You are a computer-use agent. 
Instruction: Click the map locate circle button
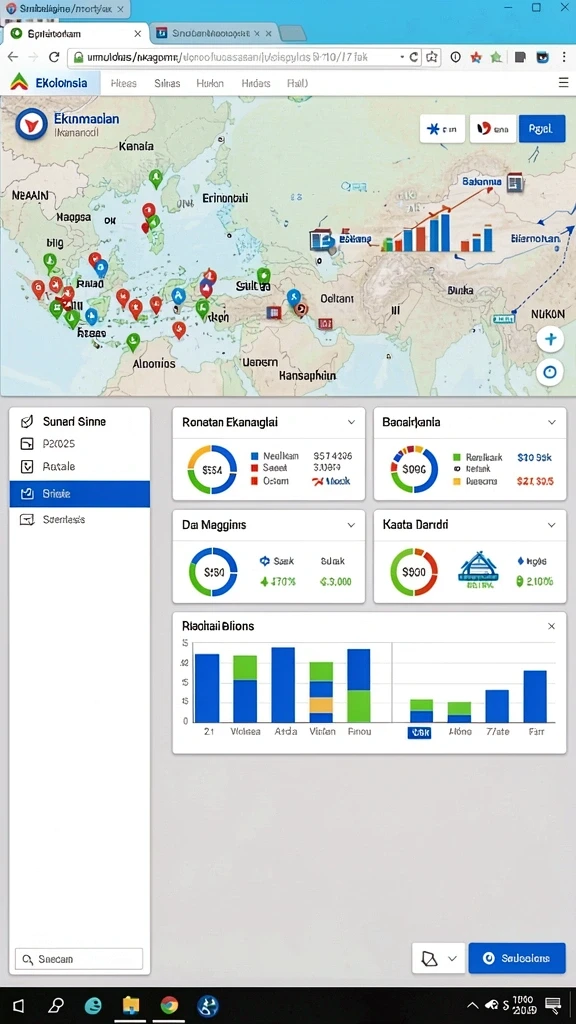click(550, 372)
